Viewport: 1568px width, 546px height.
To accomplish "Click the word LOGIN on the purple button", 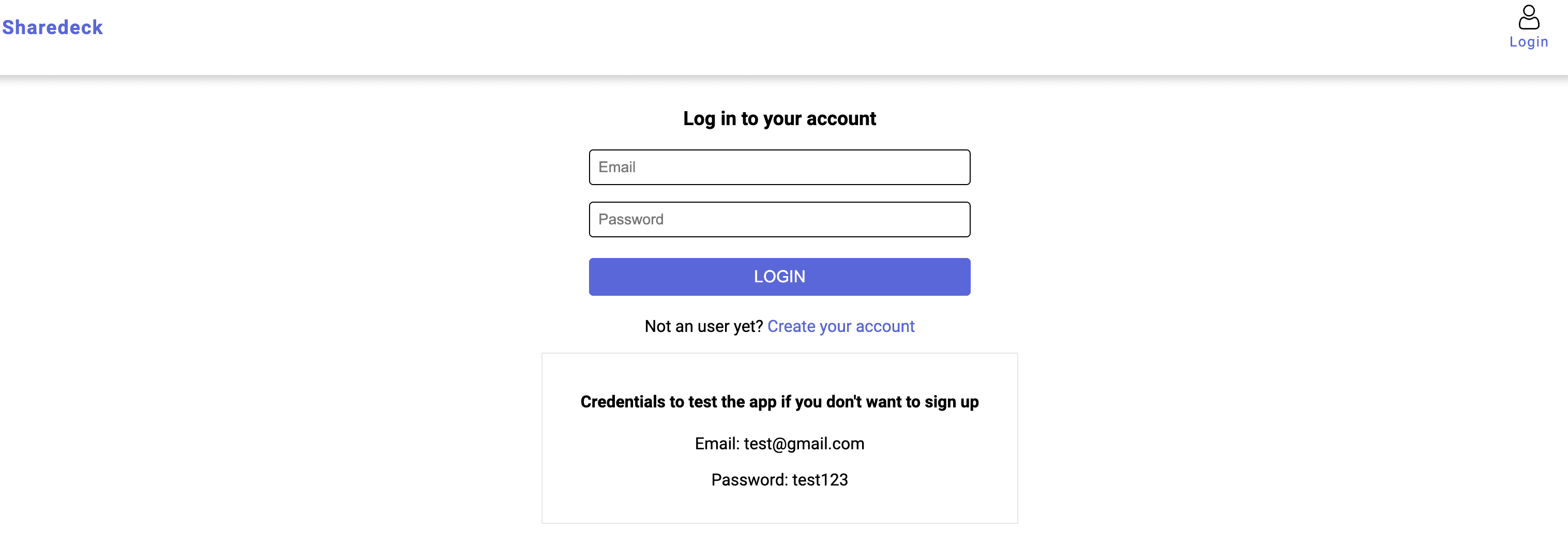I will pos(779,276).
